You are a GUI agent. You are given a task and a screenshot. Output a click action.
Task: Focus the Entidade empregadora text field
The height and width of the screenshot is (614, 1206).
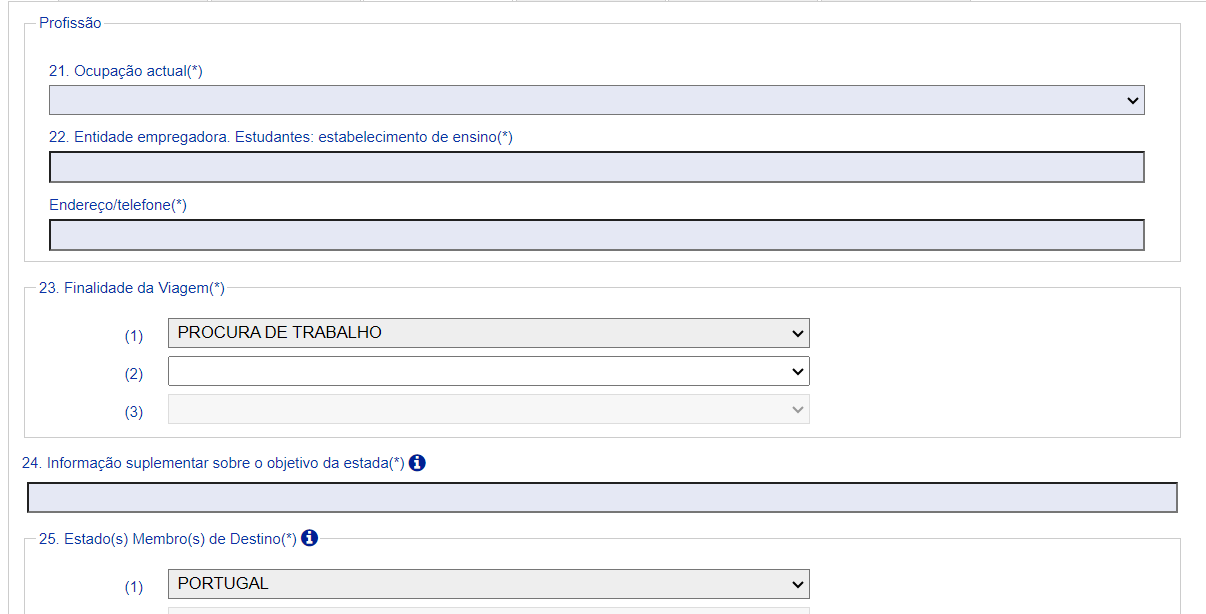tap(597, 167)
